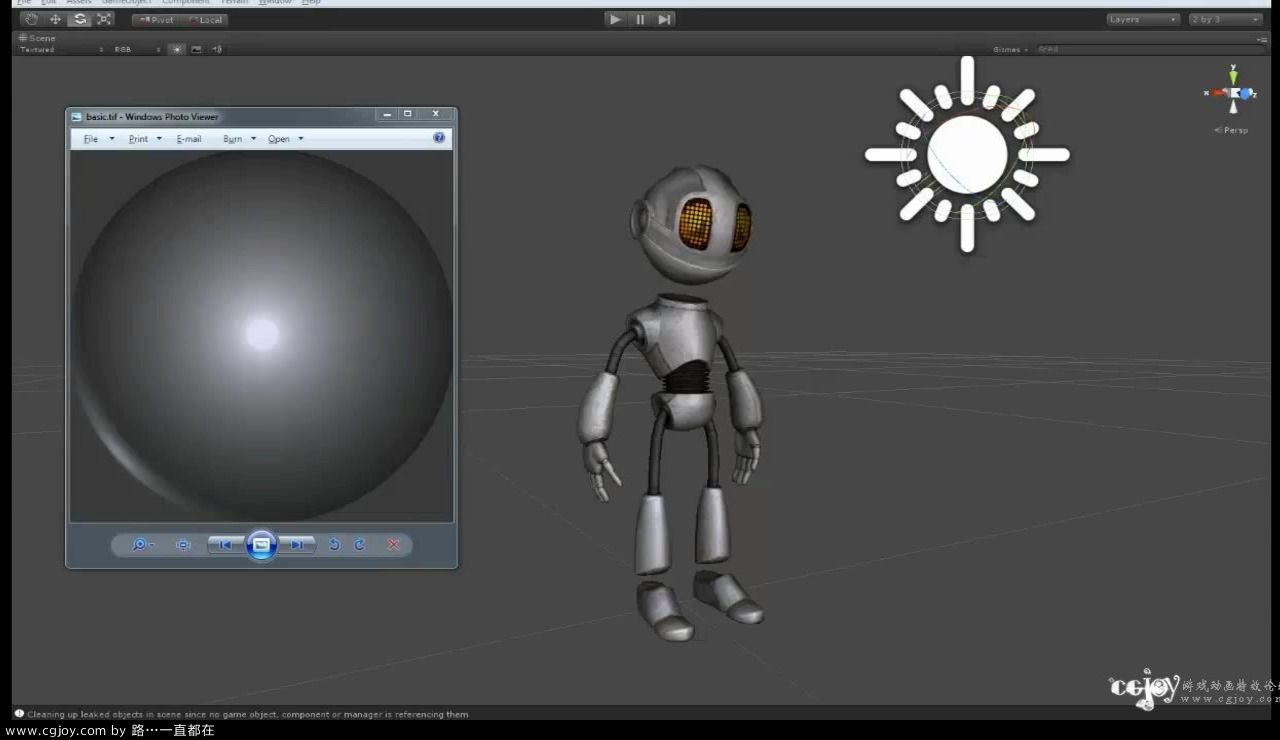
Task: Toggle scene overlay image icon
Action: [x=196, y=49]
